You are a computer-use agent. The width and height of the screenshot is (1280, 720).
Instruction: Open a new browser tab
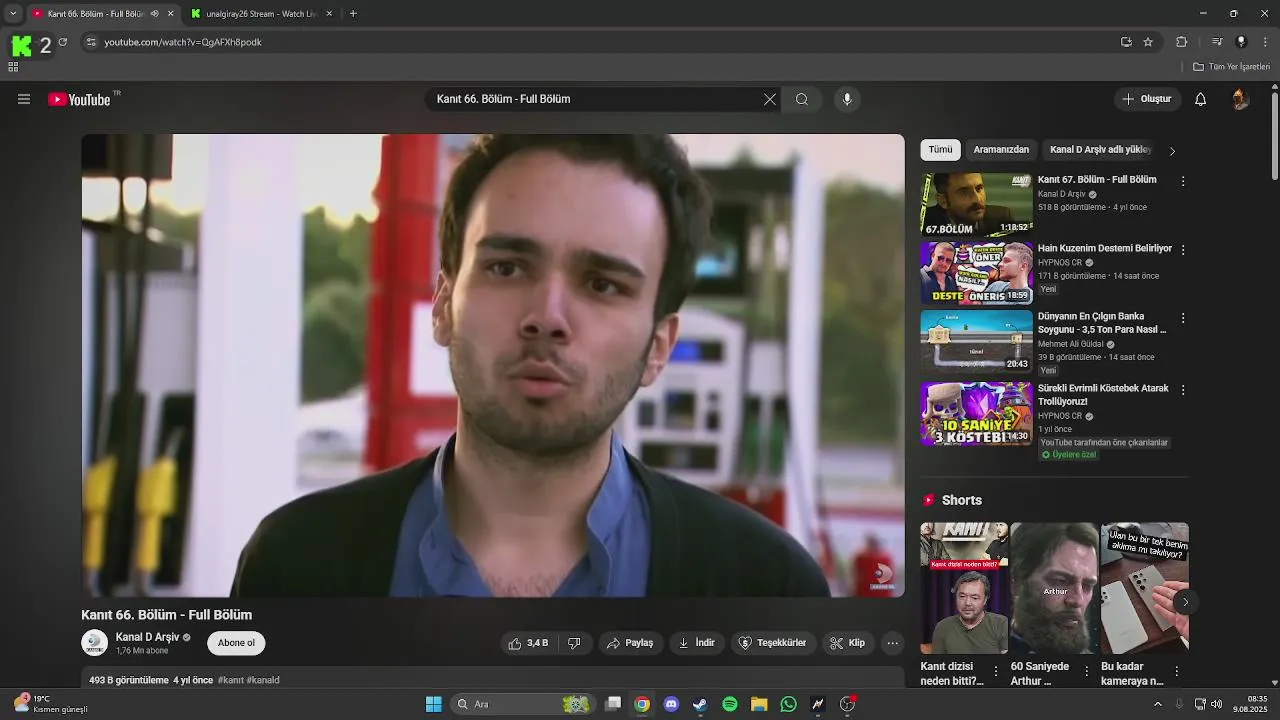click(353, 14)
